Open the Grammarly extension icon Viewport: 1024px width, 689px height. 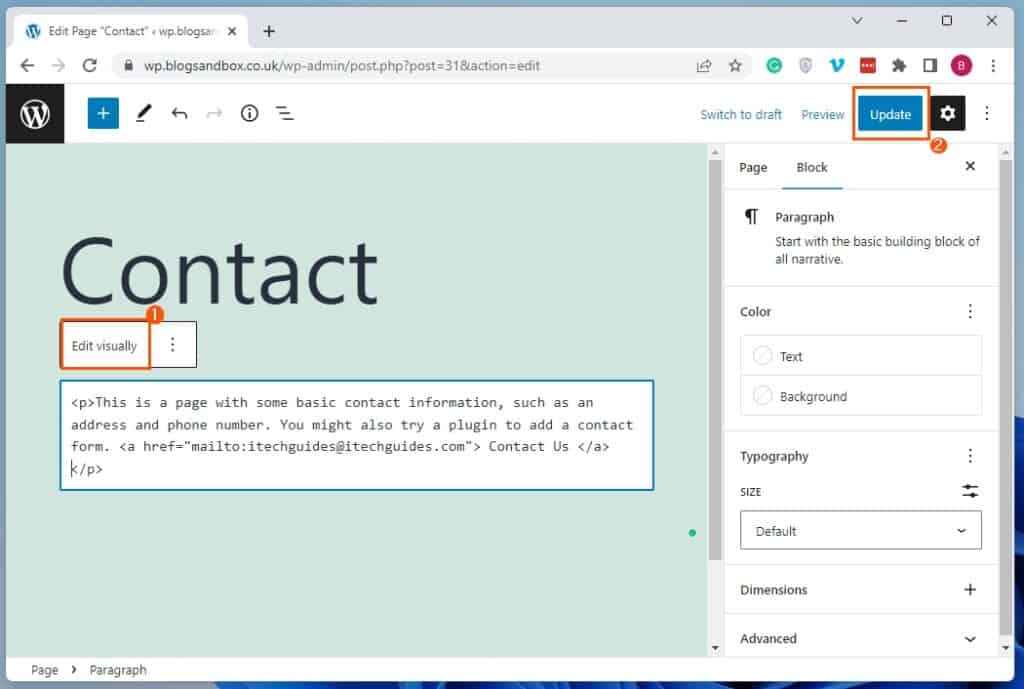[774, 65]
